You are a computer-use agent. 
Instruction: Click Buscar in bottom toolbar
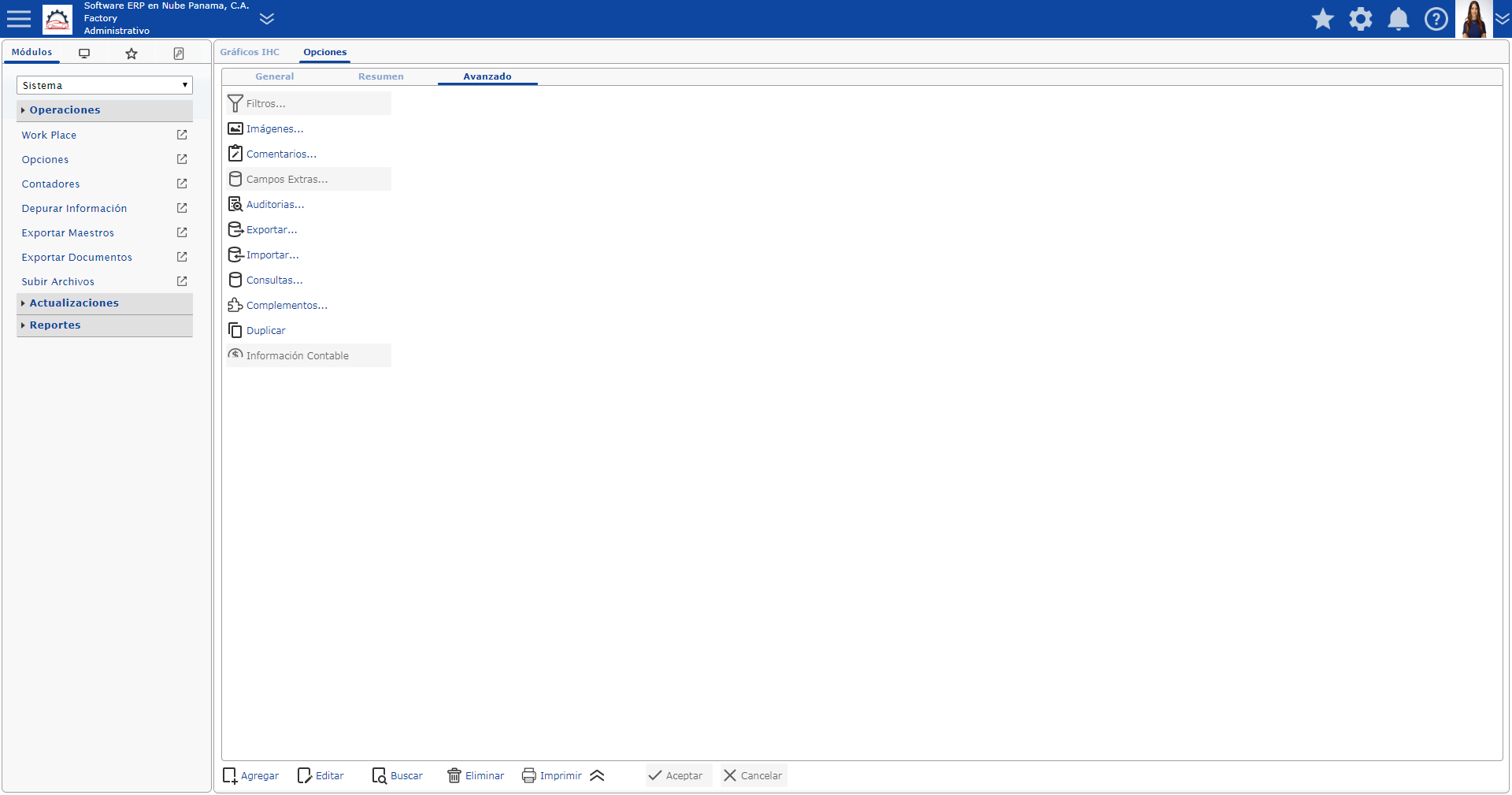(x=398, y=776)
